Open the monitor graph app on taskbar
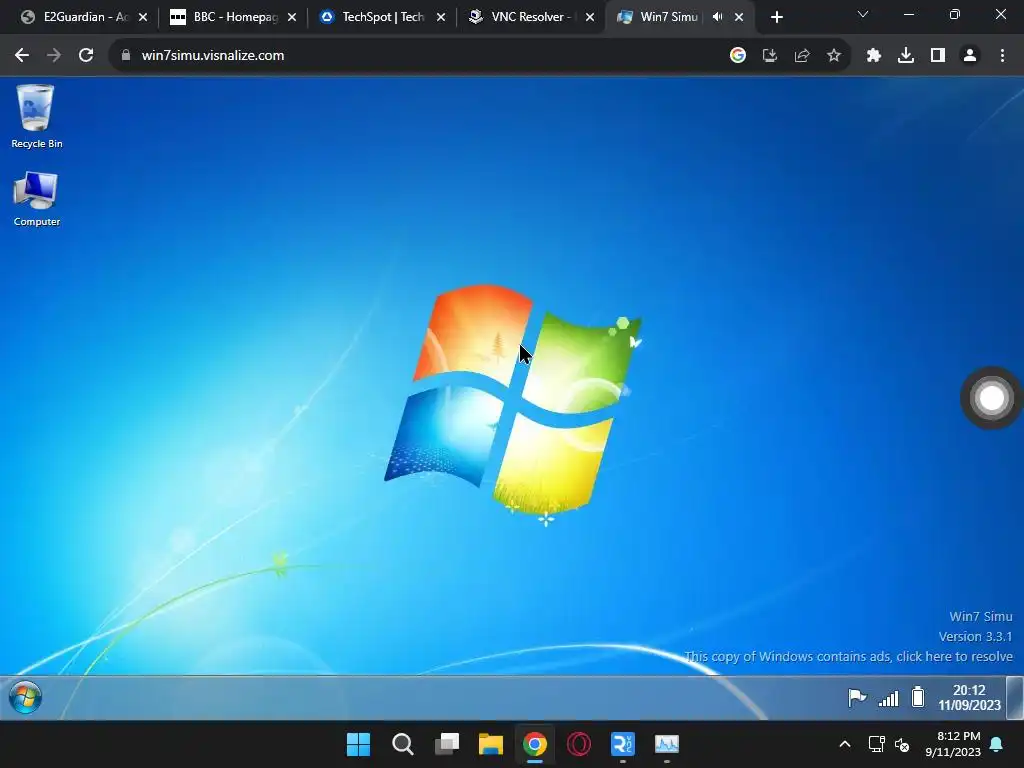 667,744
